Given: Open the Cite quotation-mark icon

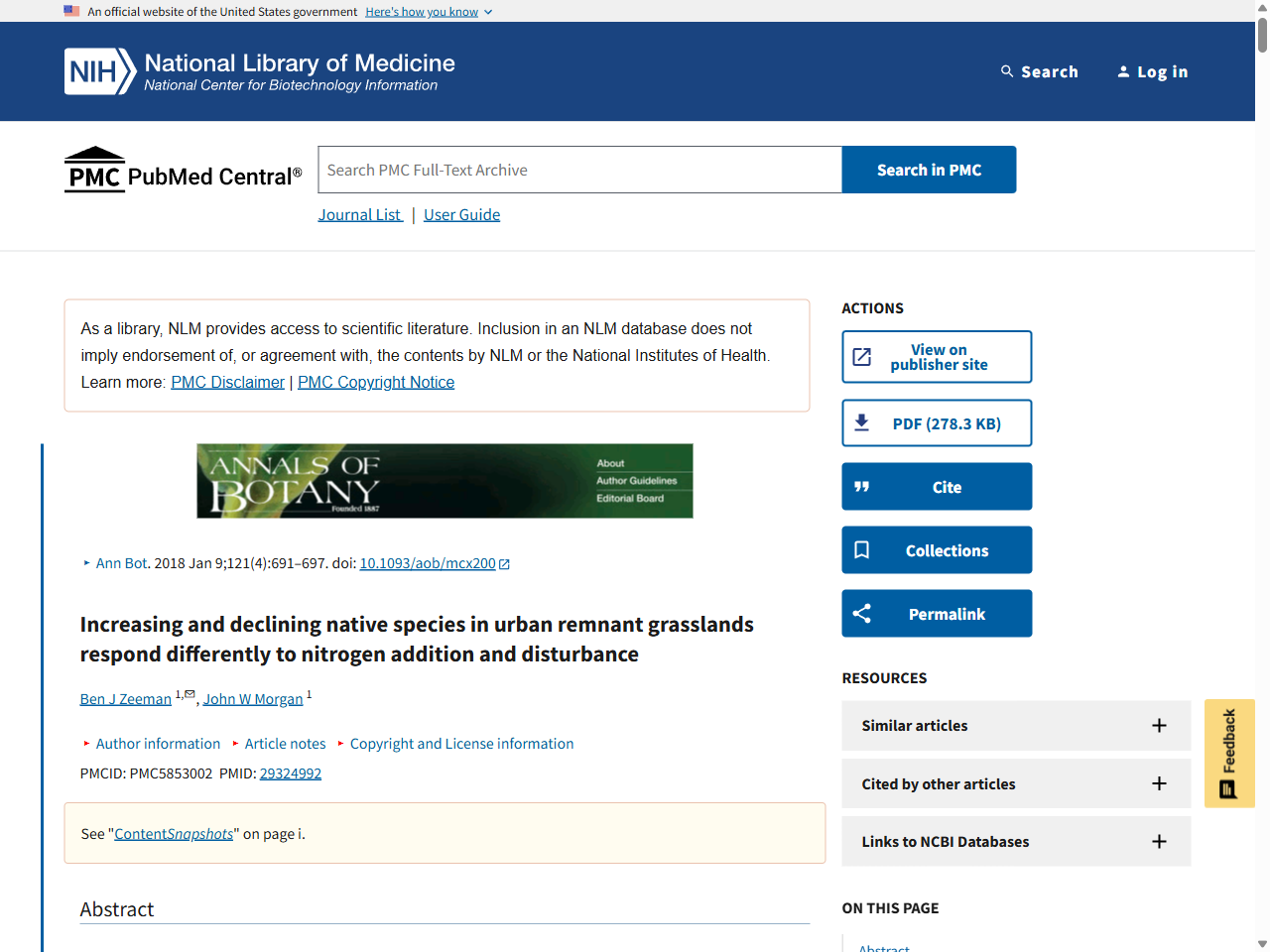Looking at the screenshot, I should (862, 486).
